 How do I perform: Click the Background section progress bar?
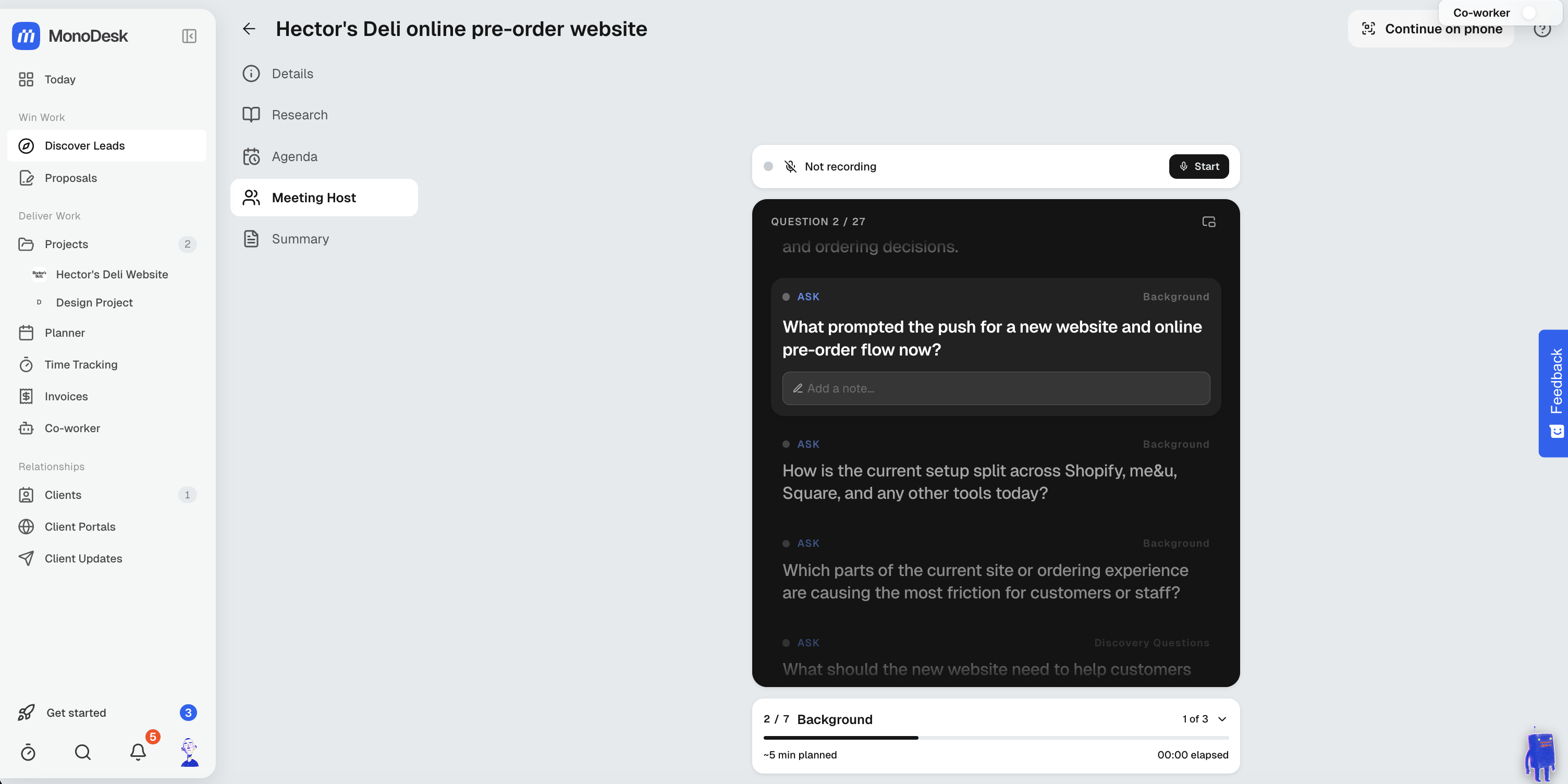coord(996,737)
